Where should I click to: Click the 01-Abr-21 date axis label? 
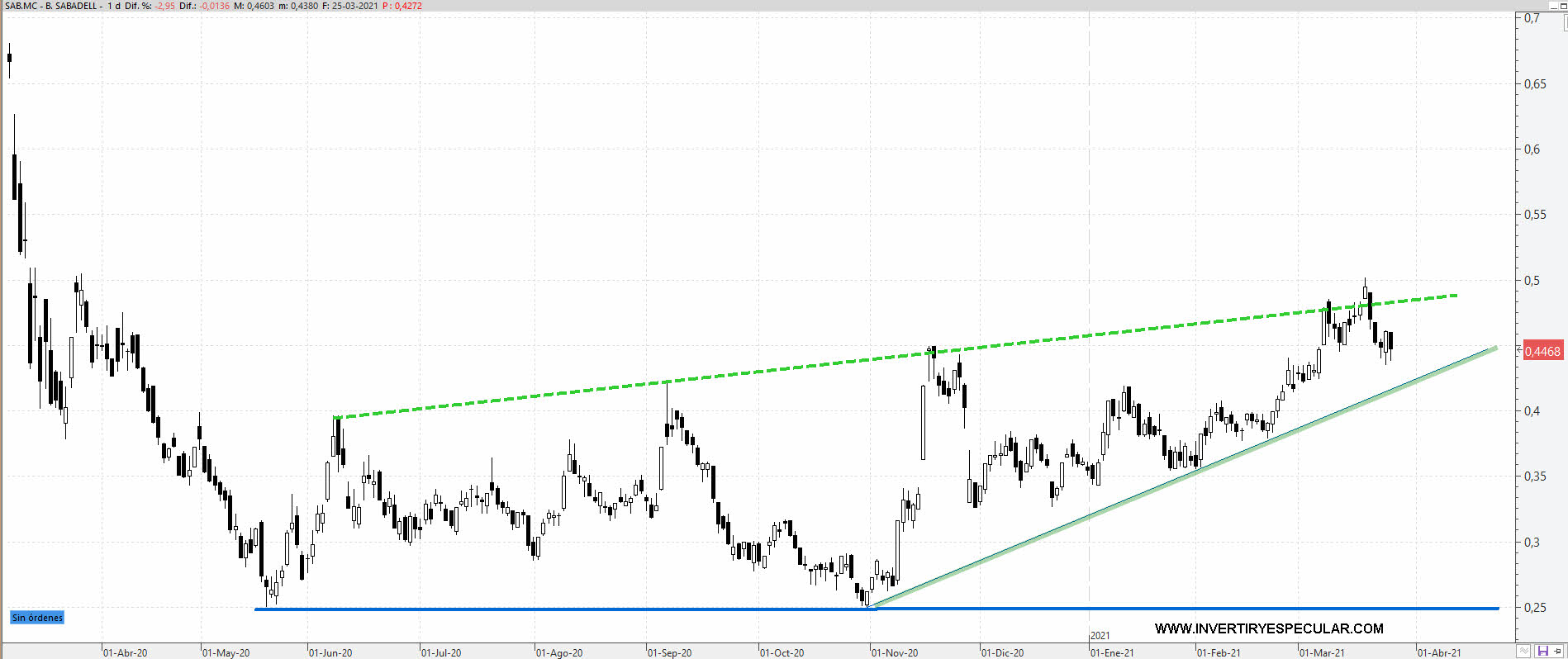tap(1439, 653)
